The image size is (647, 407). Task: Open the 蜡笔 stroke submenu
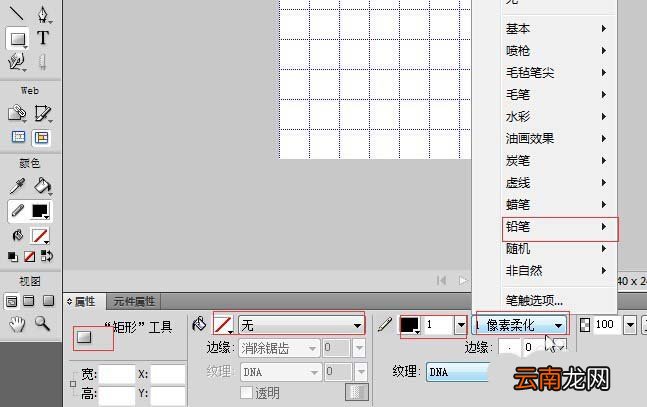559,204
